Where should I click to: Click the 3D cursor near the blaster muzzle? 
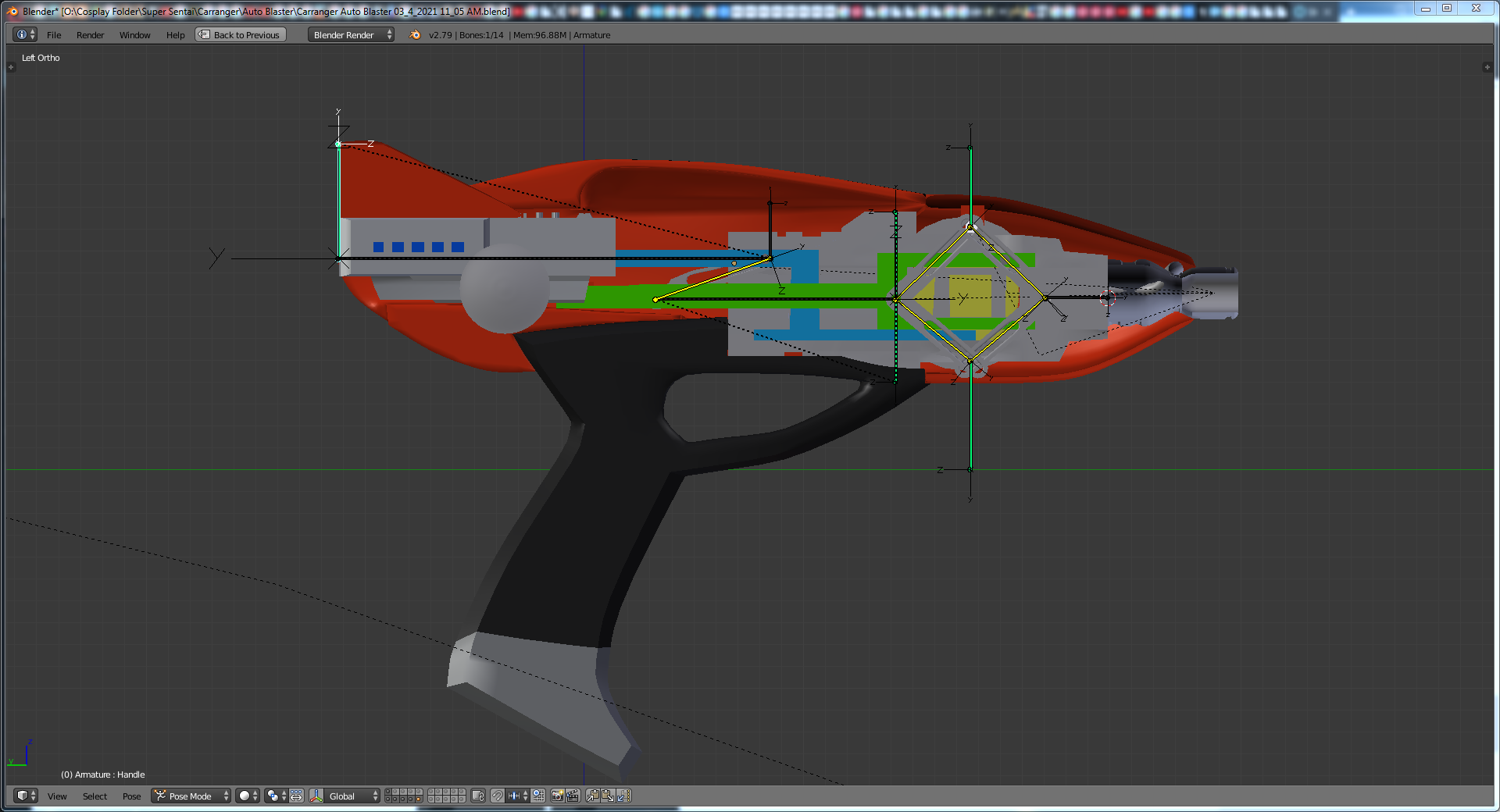(x=1107, y=297)
